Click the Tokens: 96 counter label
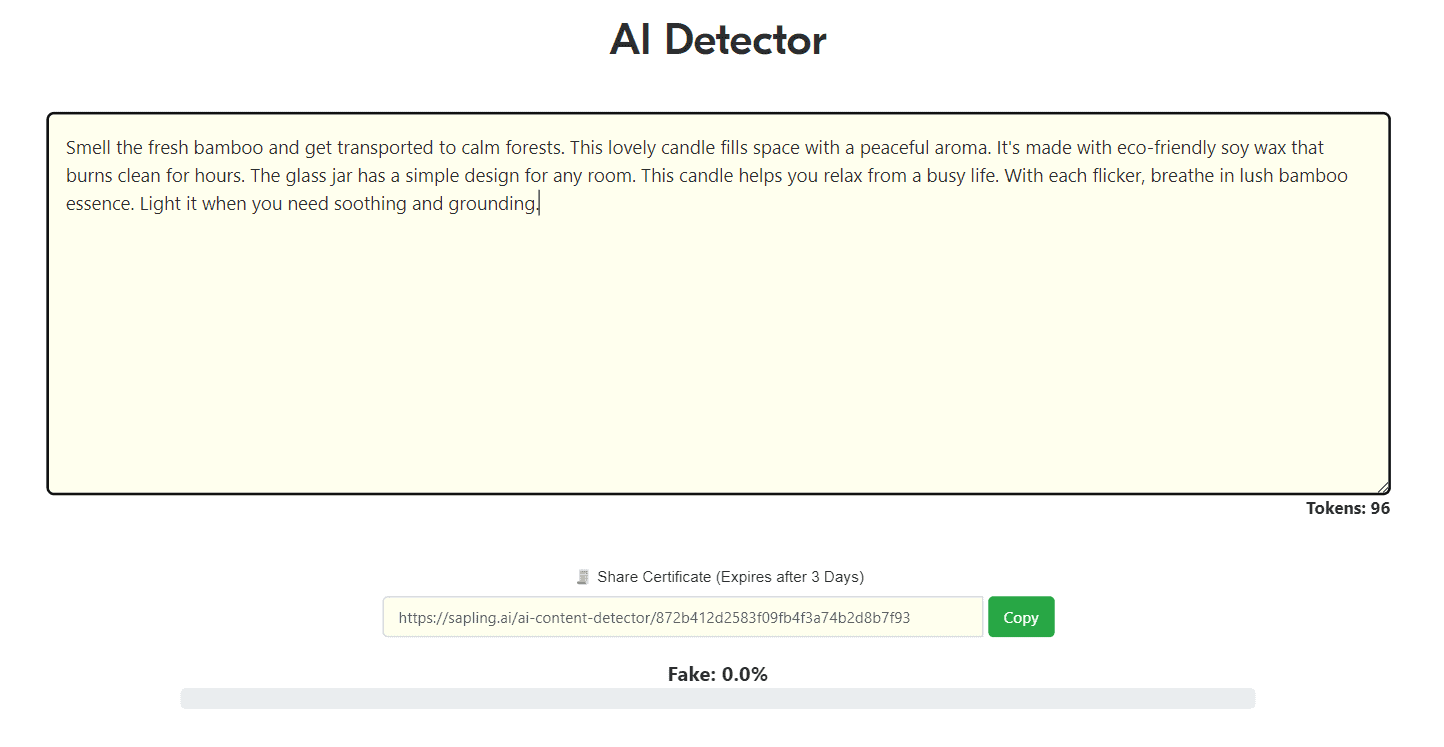Screen dimensions: 1444x747 click(1348, 508)
